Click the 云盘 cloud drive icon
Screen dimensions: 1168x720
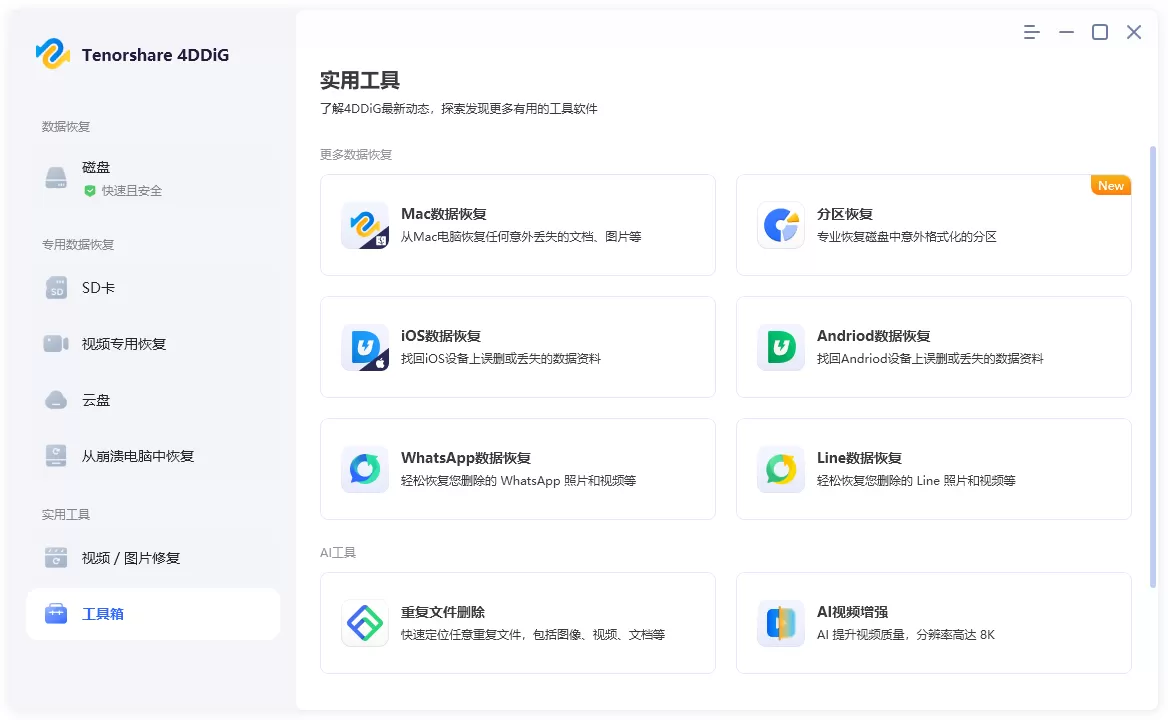point(55,400)
